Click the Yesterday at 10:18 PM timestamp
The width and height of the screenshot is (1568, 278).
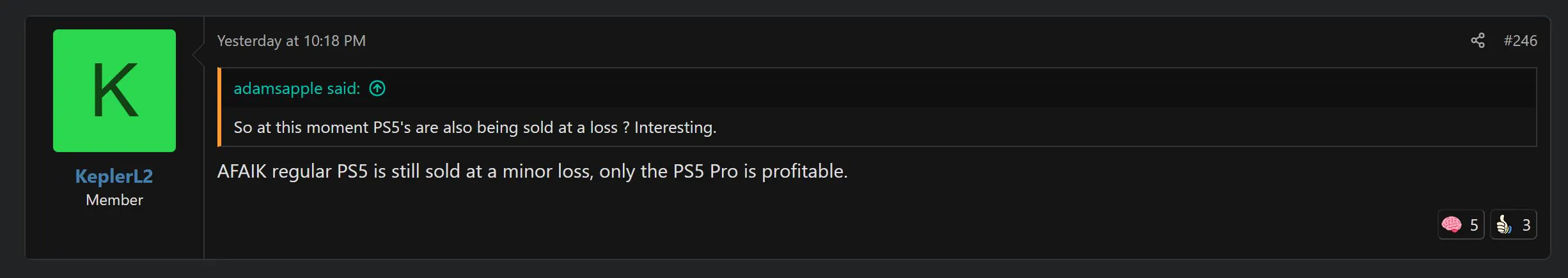291,41
